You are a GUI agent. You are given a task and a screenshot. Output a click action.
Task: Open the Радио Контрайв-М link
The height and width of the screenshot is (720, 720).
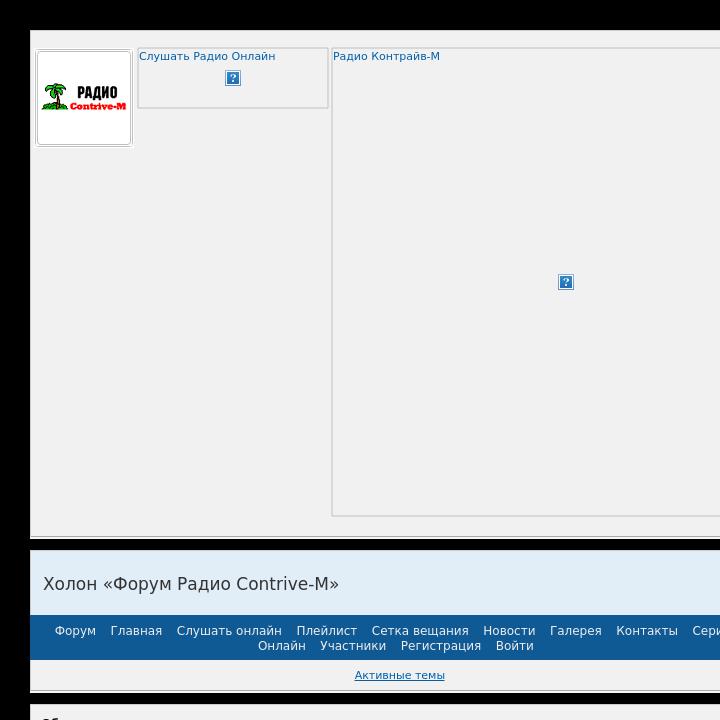pyautogui.click(x=386, y=56)
